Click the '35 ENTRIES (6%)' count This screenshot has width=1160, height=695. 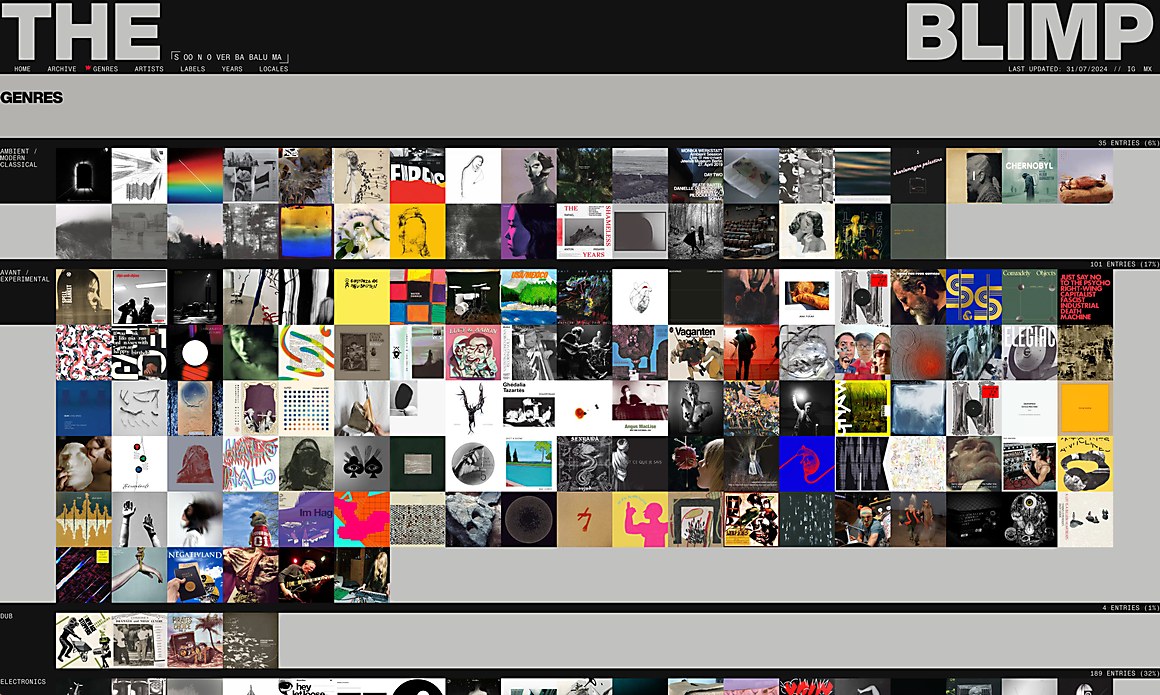[1128, 143]
